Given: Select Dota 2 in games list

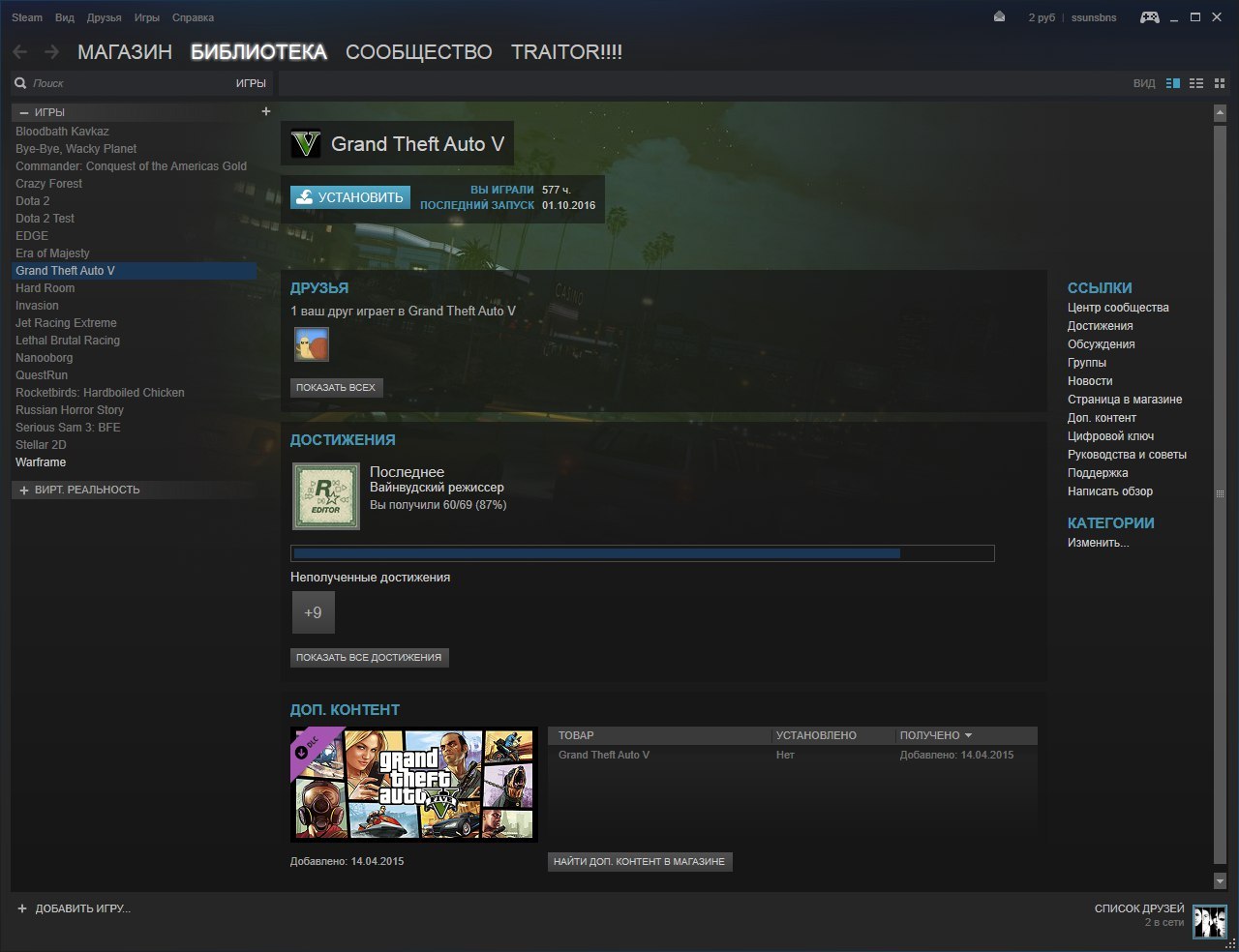Looking at the screenshot, I should pyautogui.click(x=33, y=201).
